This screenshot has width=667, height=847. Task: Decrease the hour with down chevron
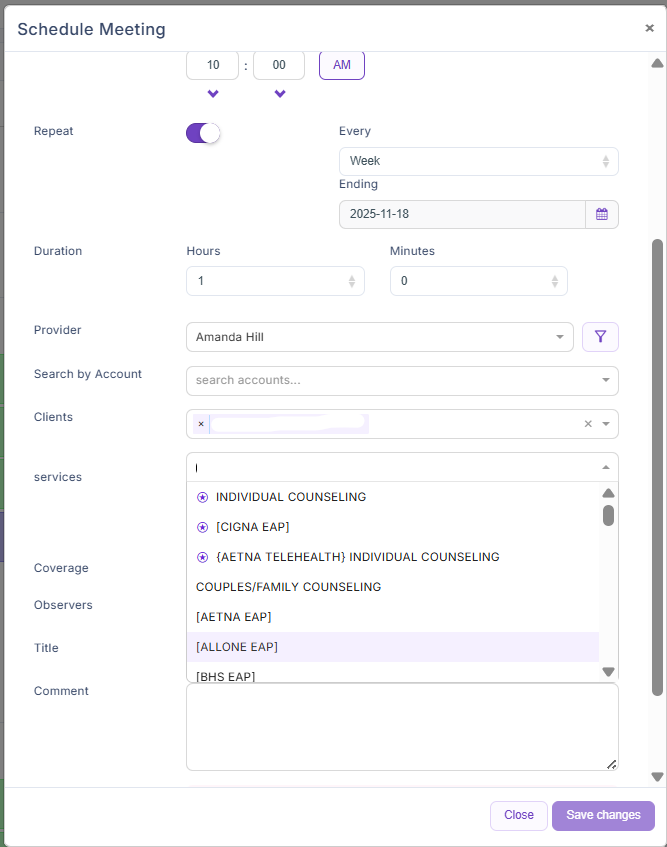pyautogui.click(x=213, y=94)
